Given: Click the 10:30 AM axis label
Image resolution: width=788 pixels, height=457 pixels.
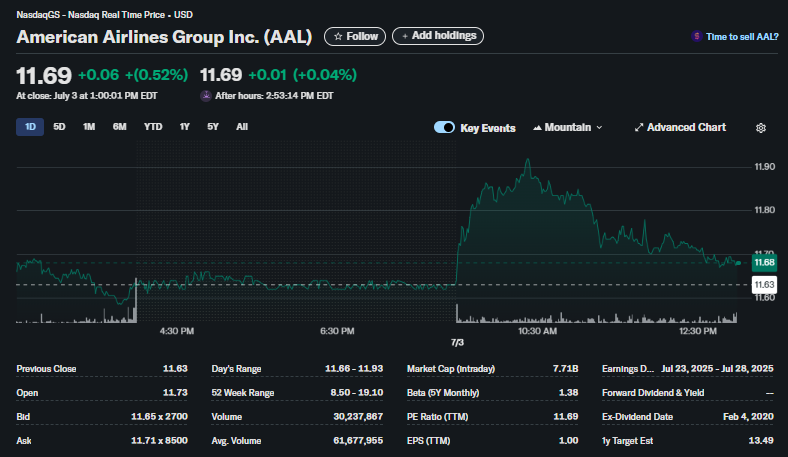Looking at the screenshot, I should tap(537, 331).
